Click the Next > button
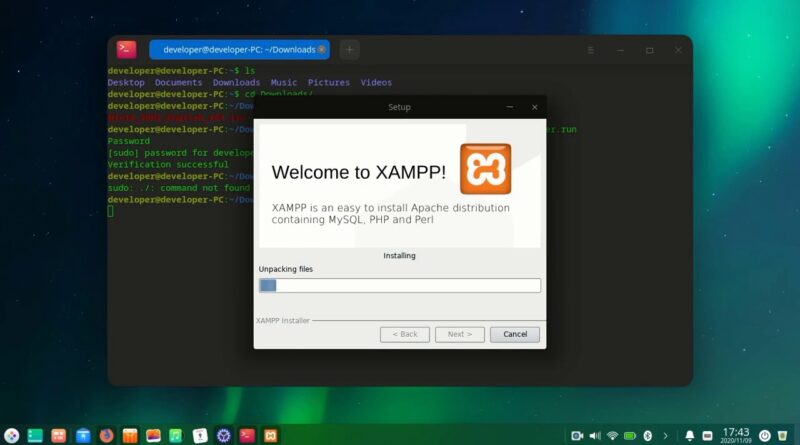Viewport: 800px width, 445px height. pyautogui.click(x=460, y=334)
